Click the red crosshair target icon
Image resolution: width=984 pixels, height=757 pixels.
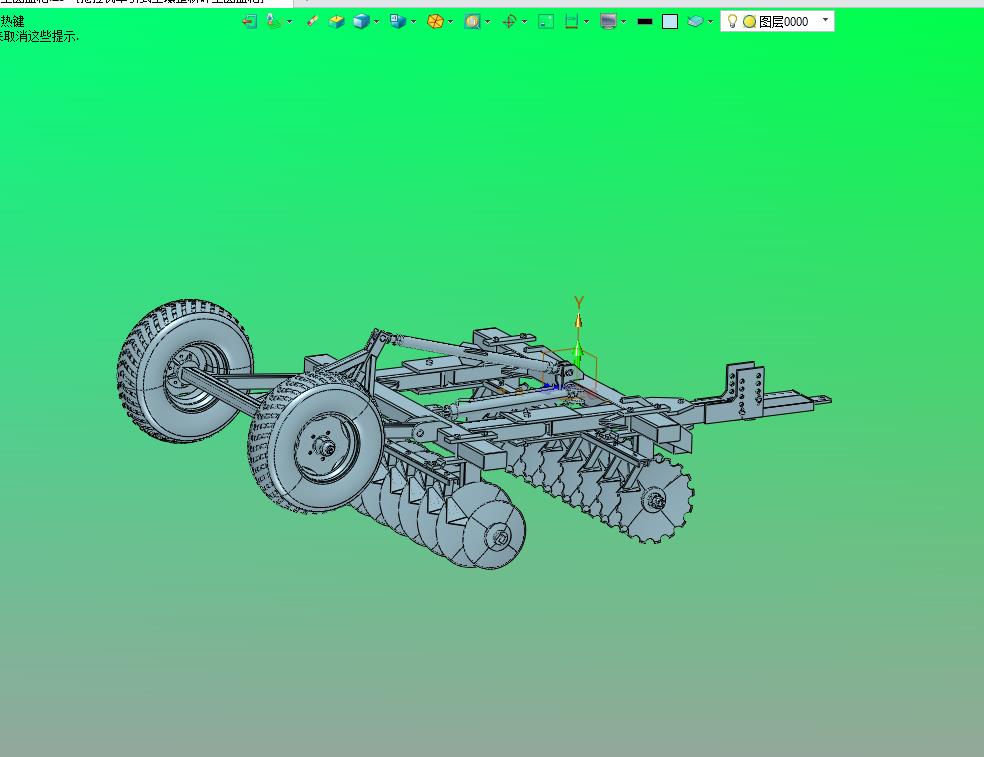coord(509,22)
